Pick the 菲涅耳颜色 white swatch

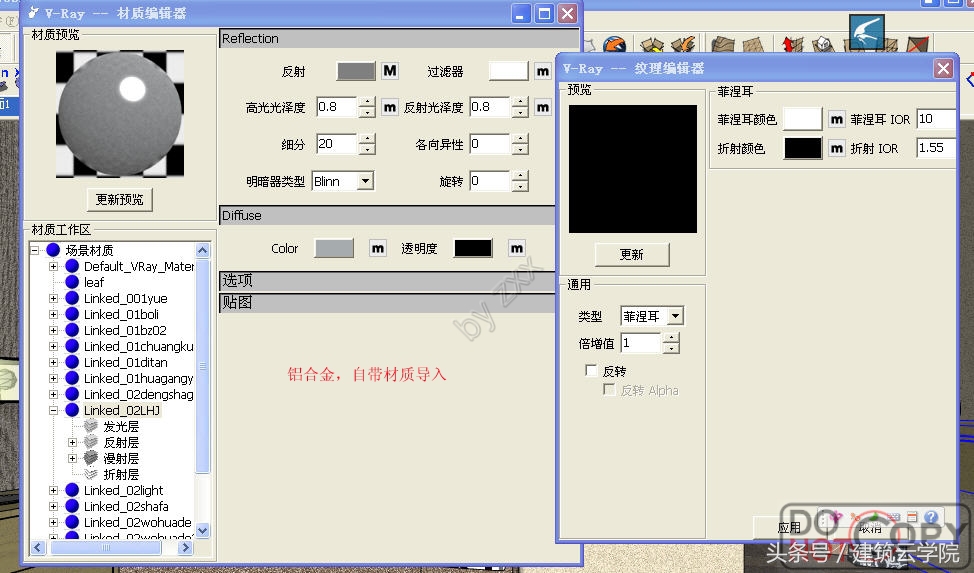[803, 119]
